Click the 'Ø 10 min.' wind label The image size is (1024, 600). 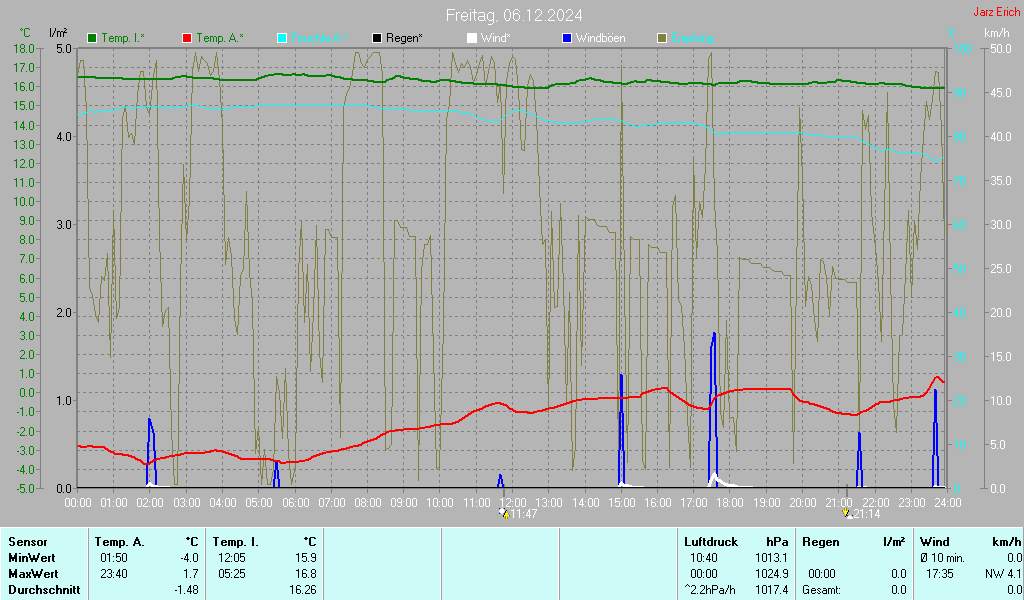(941, 558)
